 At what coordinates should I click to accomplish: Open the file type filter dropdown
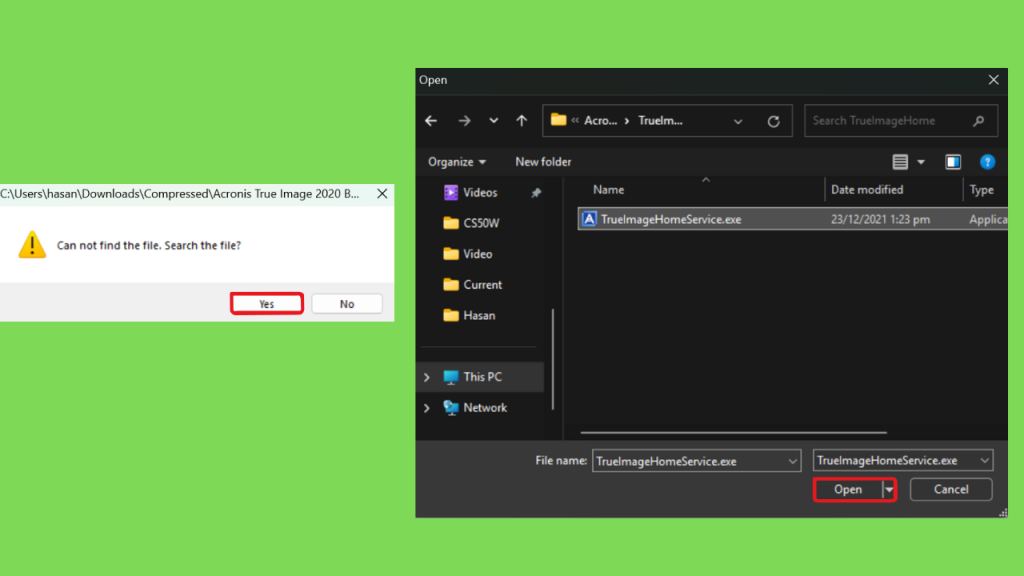[903, 460]
